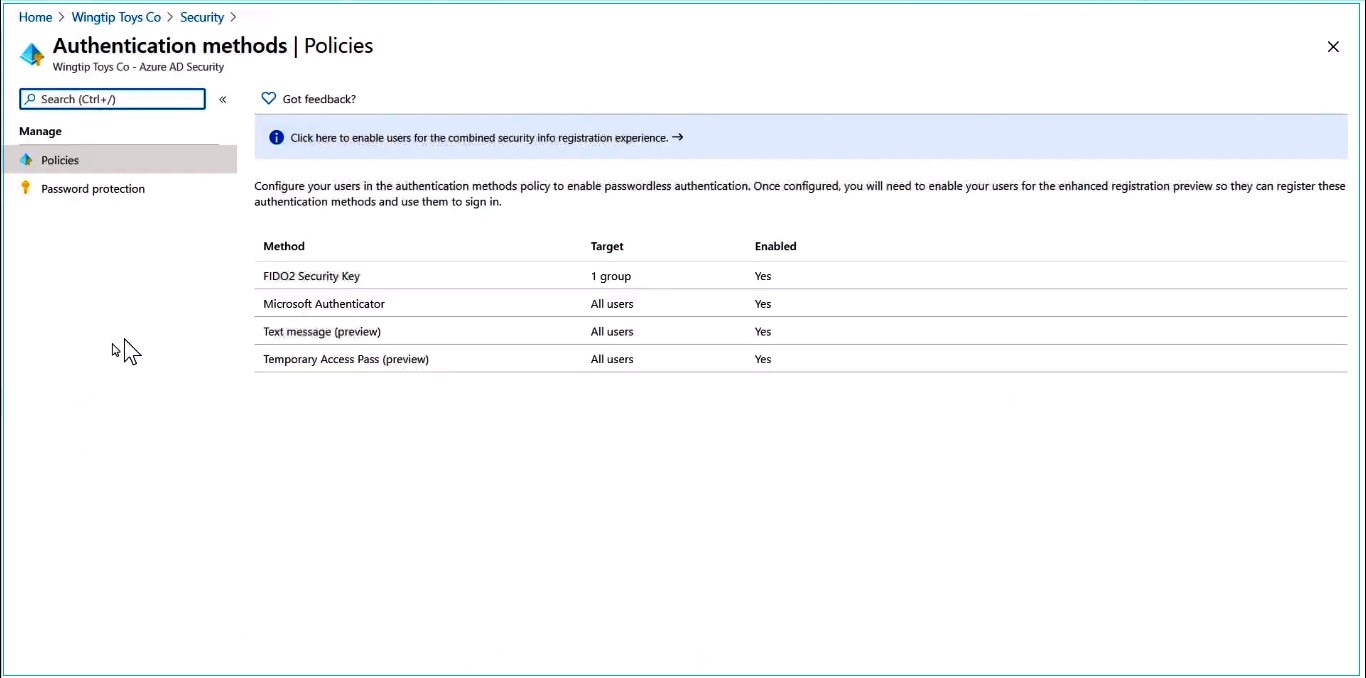
Task: Open Temporary Access Pass (preview) method
Action: tap(346, 359)
